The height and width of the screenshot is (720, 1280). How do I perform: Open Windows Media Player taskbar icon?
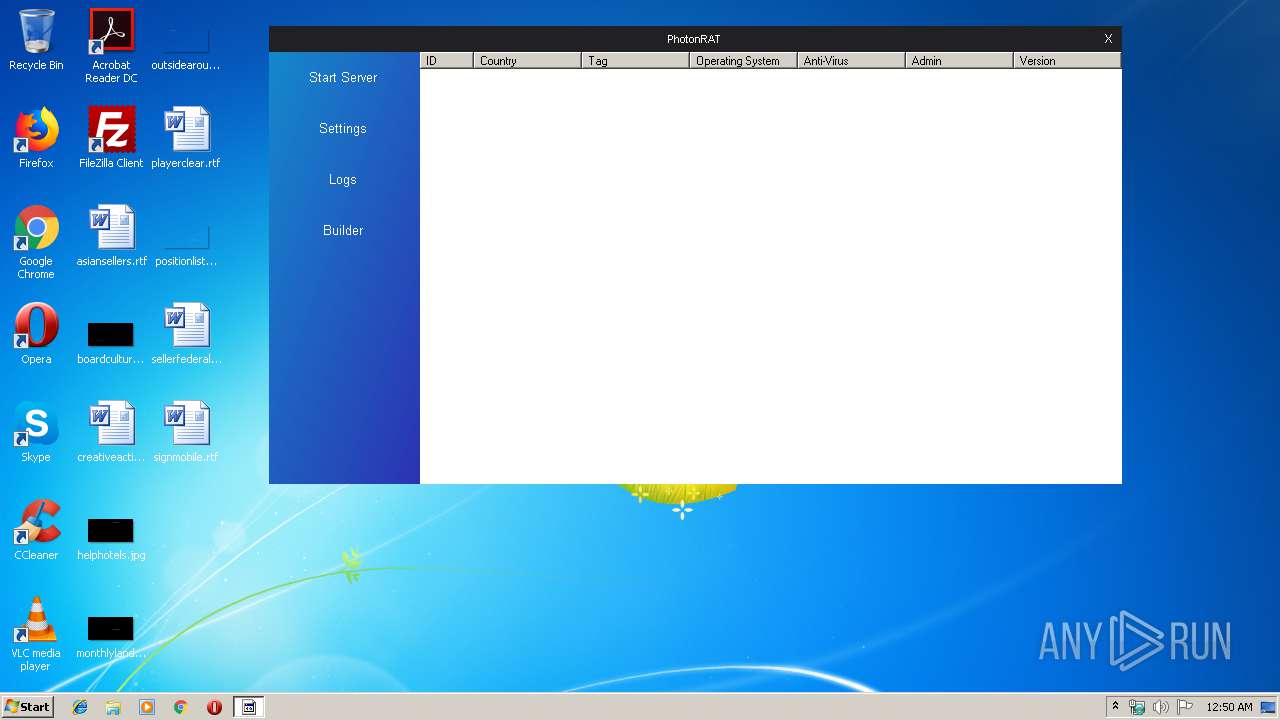[147, 707]
